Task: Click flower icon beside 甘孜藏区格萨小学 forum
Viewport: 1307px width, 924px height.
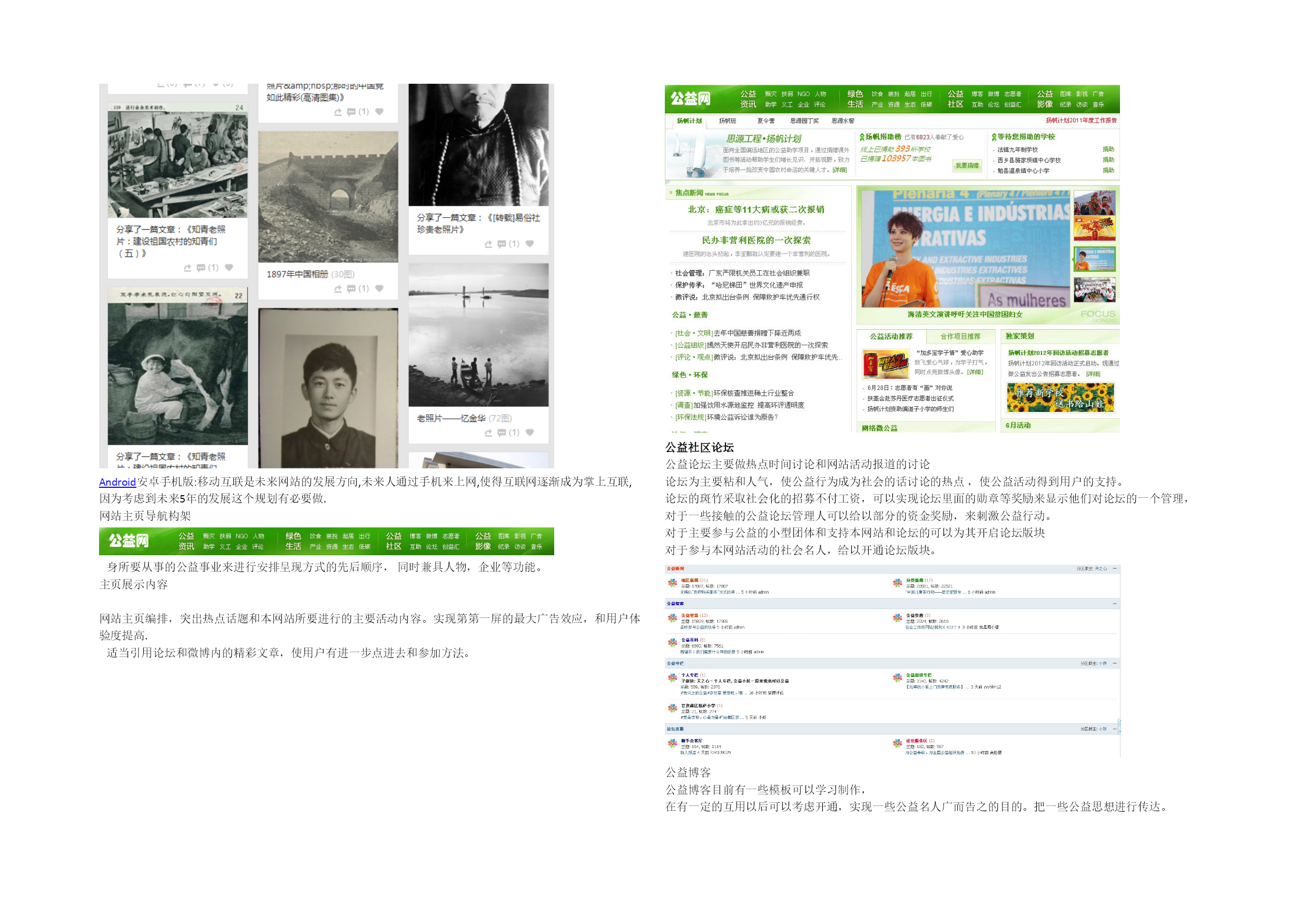Action: 672,708
